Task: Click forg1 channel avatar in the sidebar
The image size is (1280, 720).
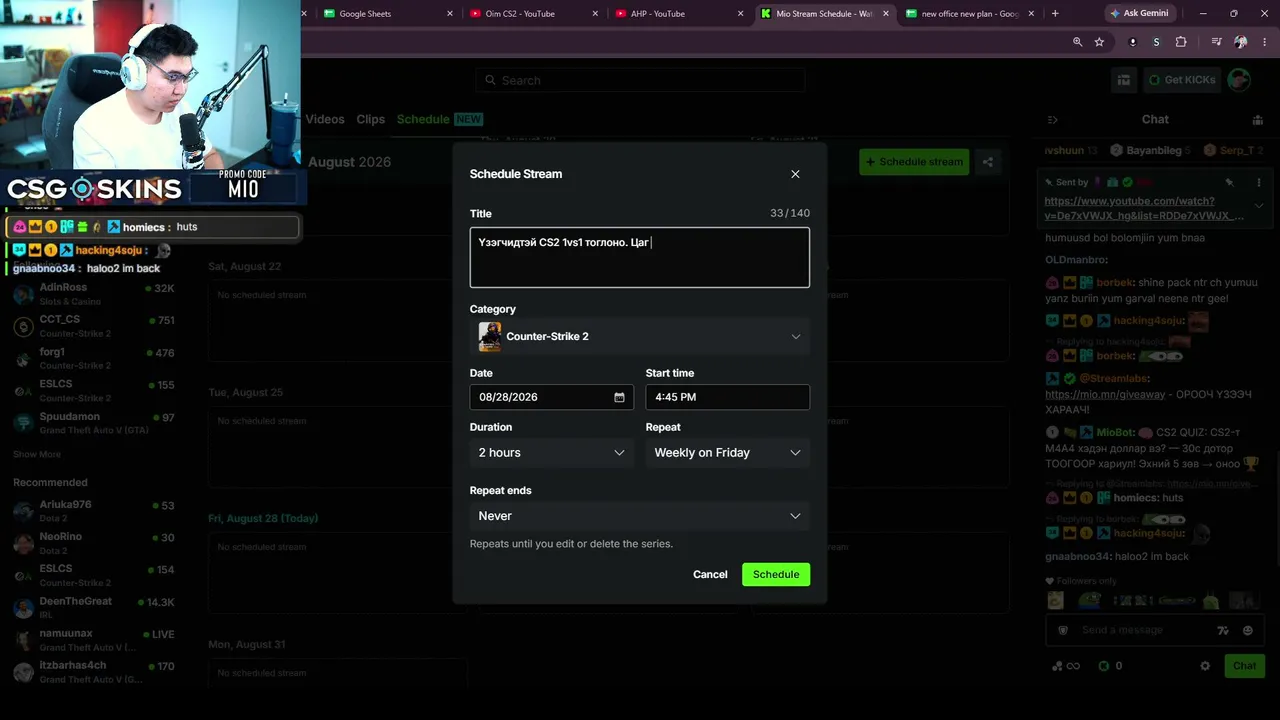Action: tap(24, 359)
